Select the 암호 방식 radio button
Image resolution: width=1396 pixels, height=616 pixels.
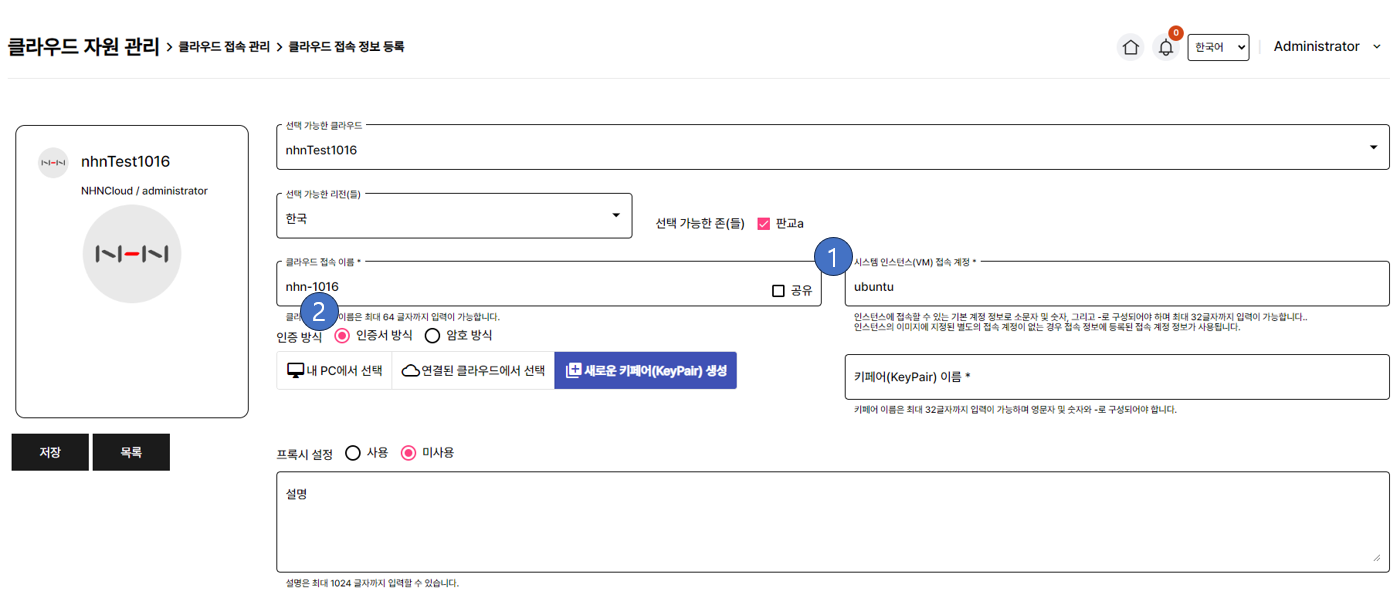pos(432,336)
